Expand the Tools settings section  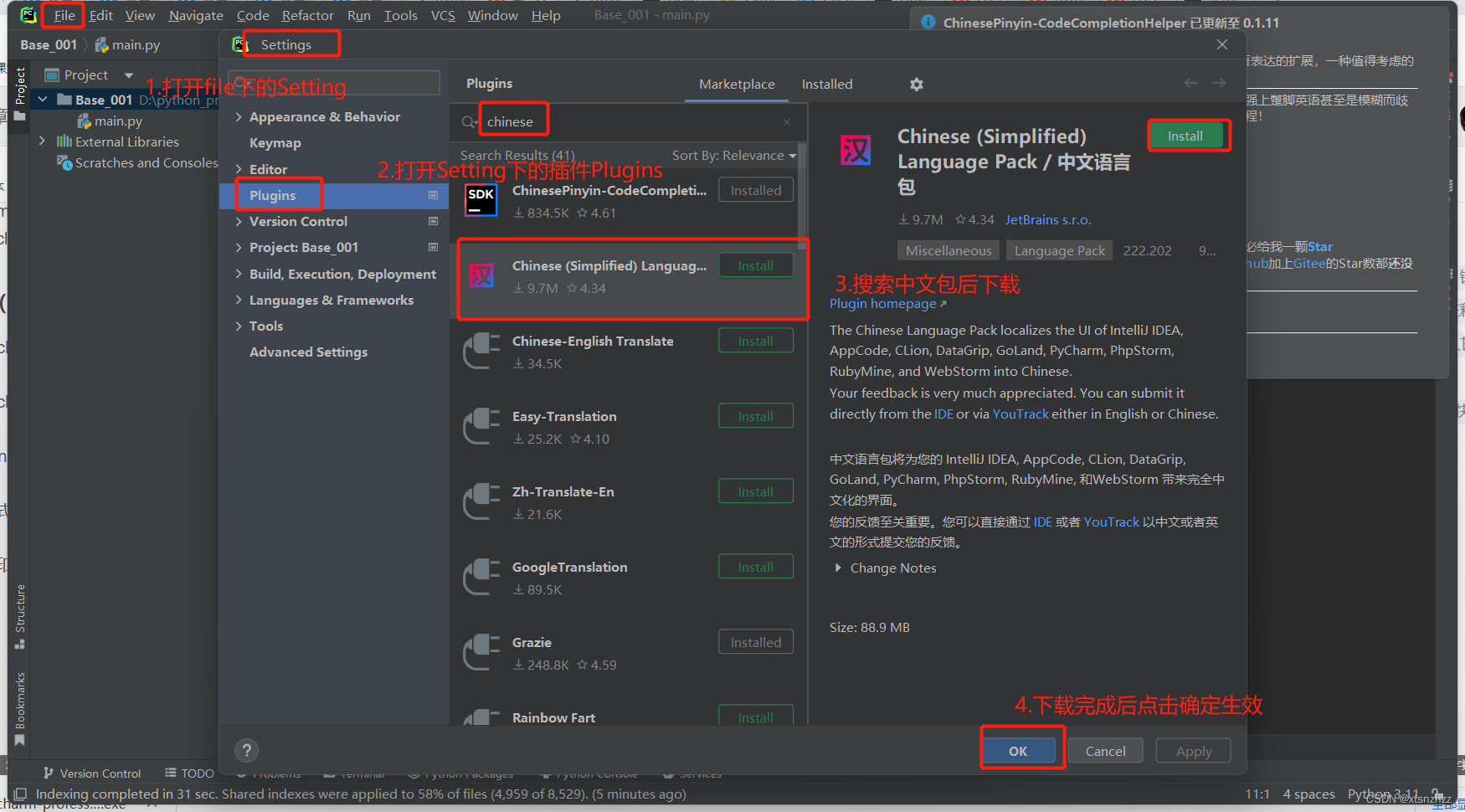[239, 326]
